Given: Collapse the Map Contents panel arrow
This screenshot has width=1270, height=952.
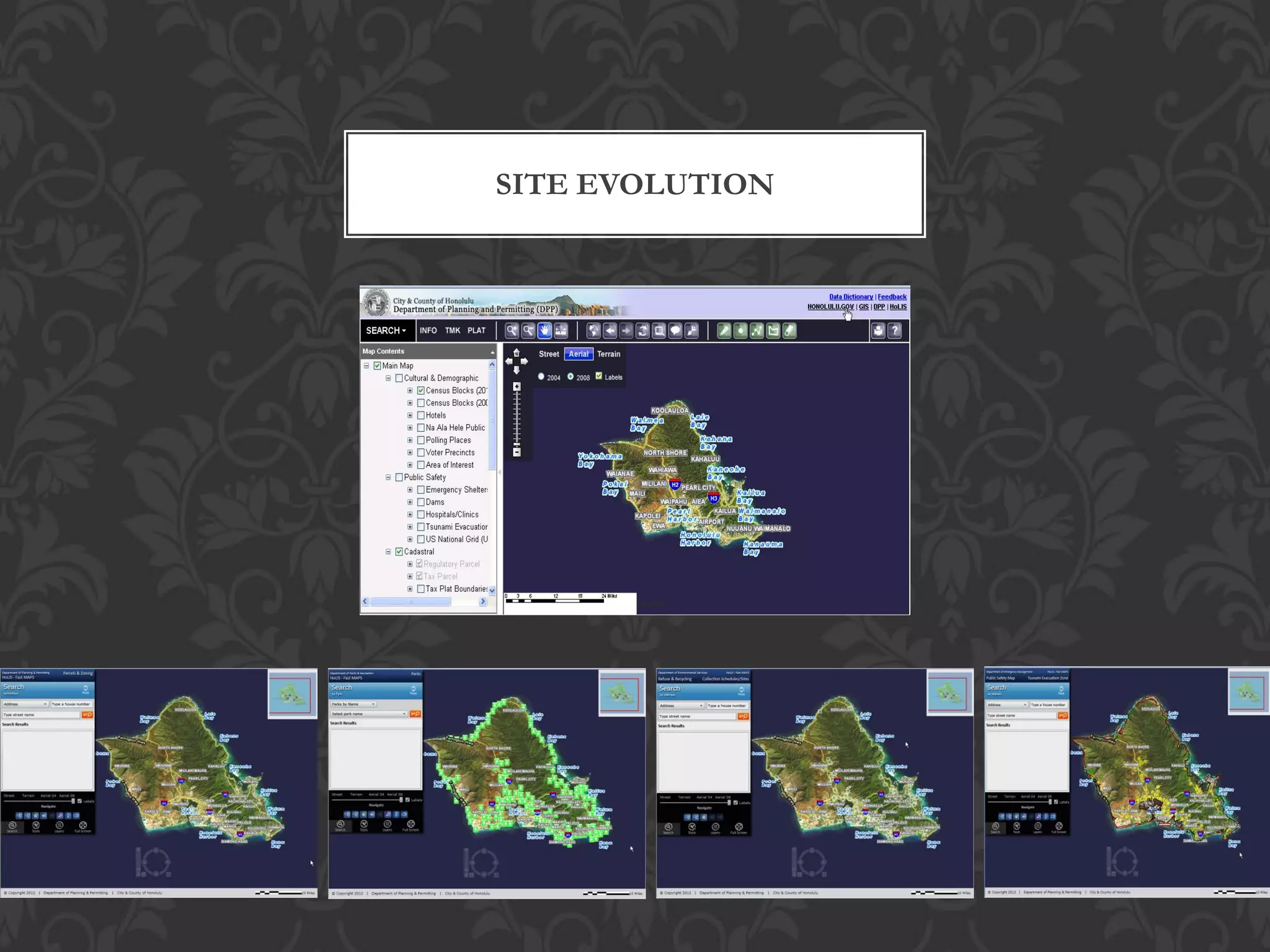Looking at the screenshot, I should [493, 352].
